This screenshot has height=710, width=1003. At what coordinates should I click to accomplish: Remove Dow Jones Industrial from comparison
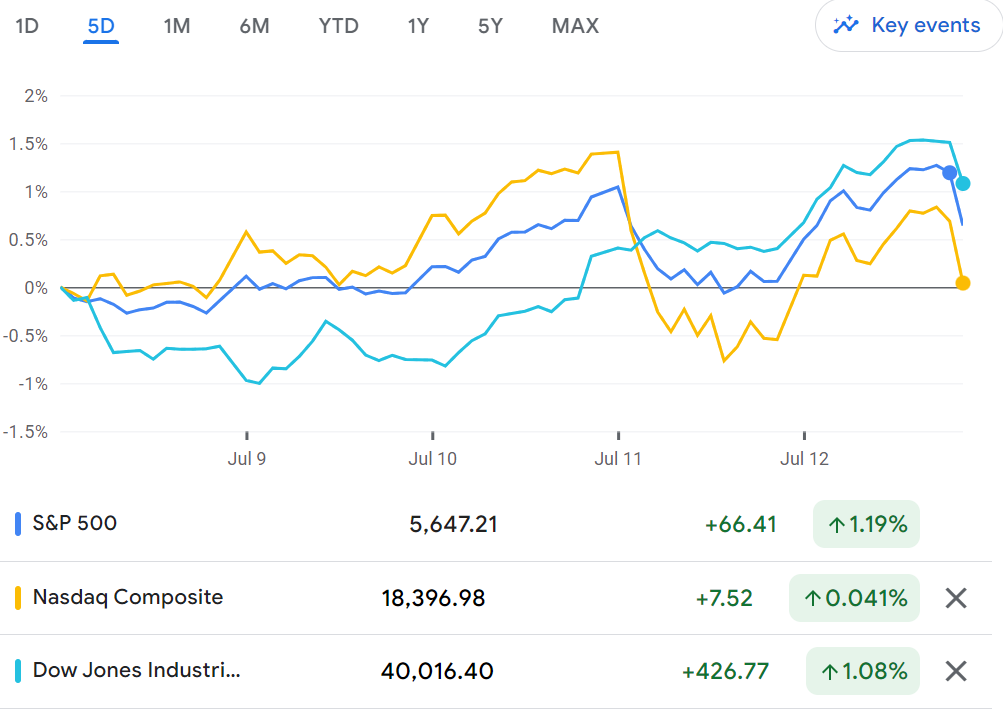coord(956,671)
